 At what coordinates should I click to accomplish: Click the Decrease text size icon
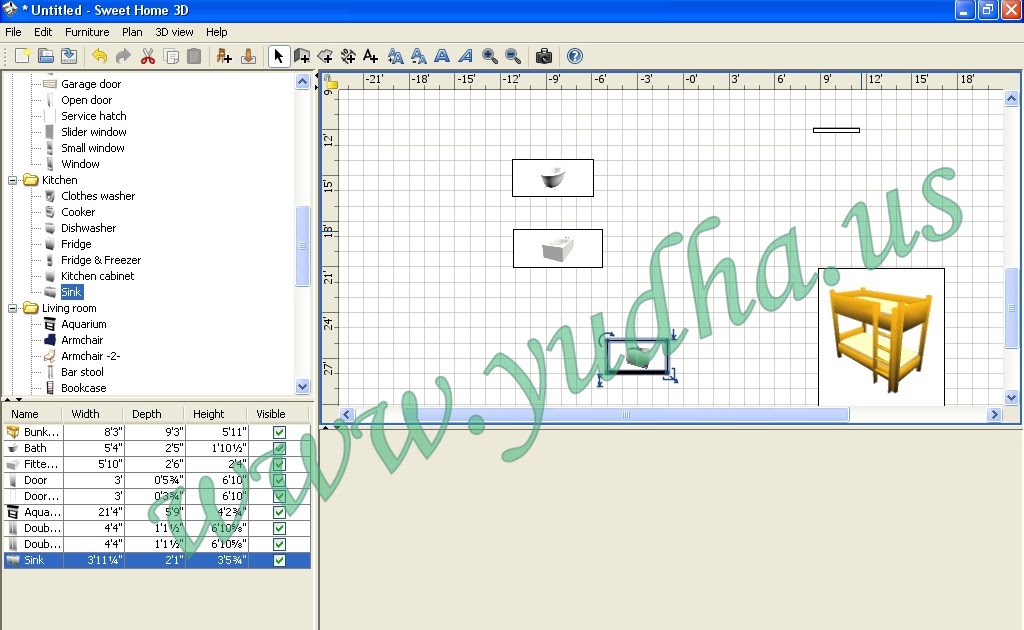tap(419, 56)
